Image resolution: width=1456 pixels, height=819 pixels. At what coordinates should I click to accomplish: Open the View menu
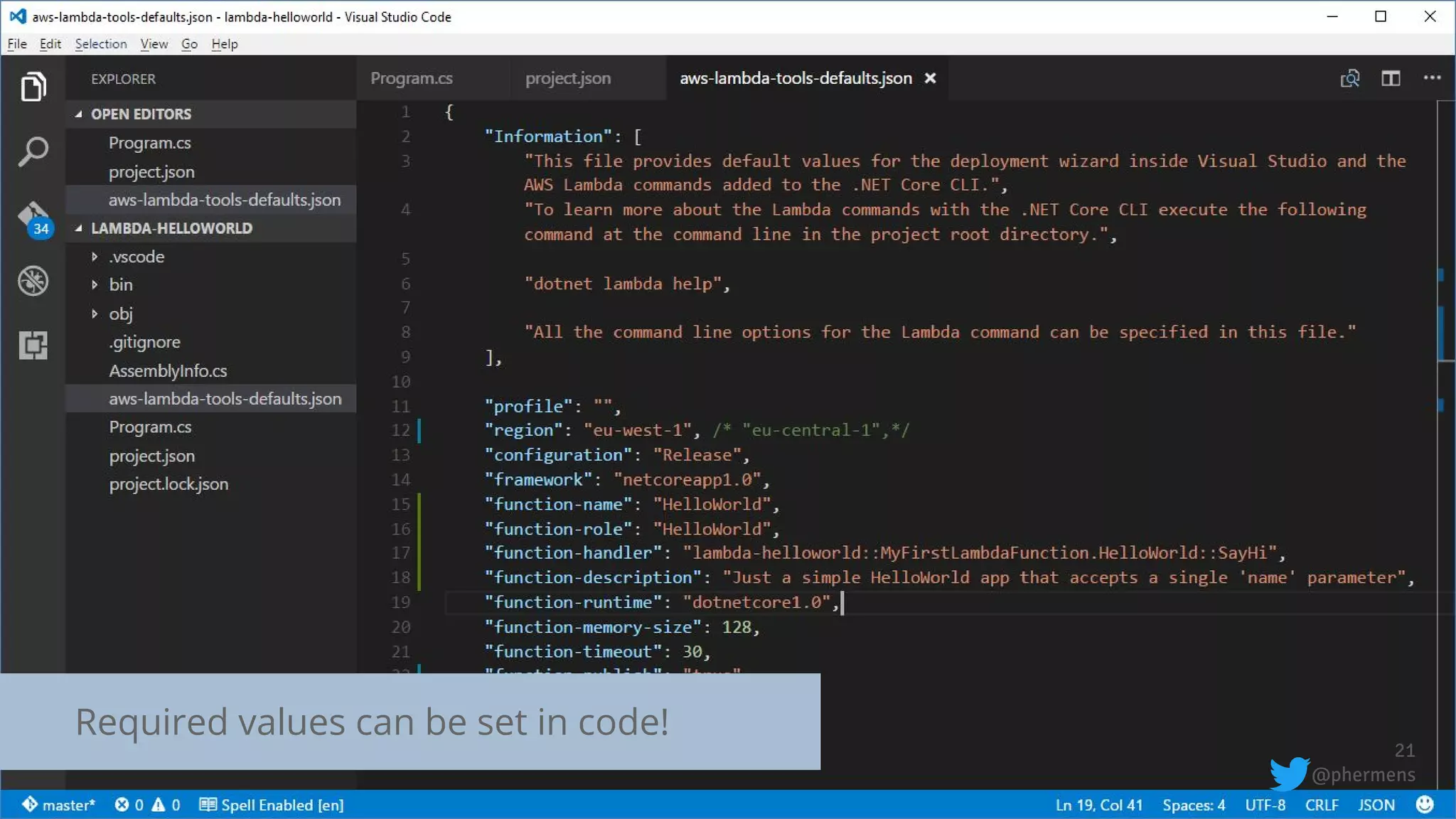[x=154, y=44]
